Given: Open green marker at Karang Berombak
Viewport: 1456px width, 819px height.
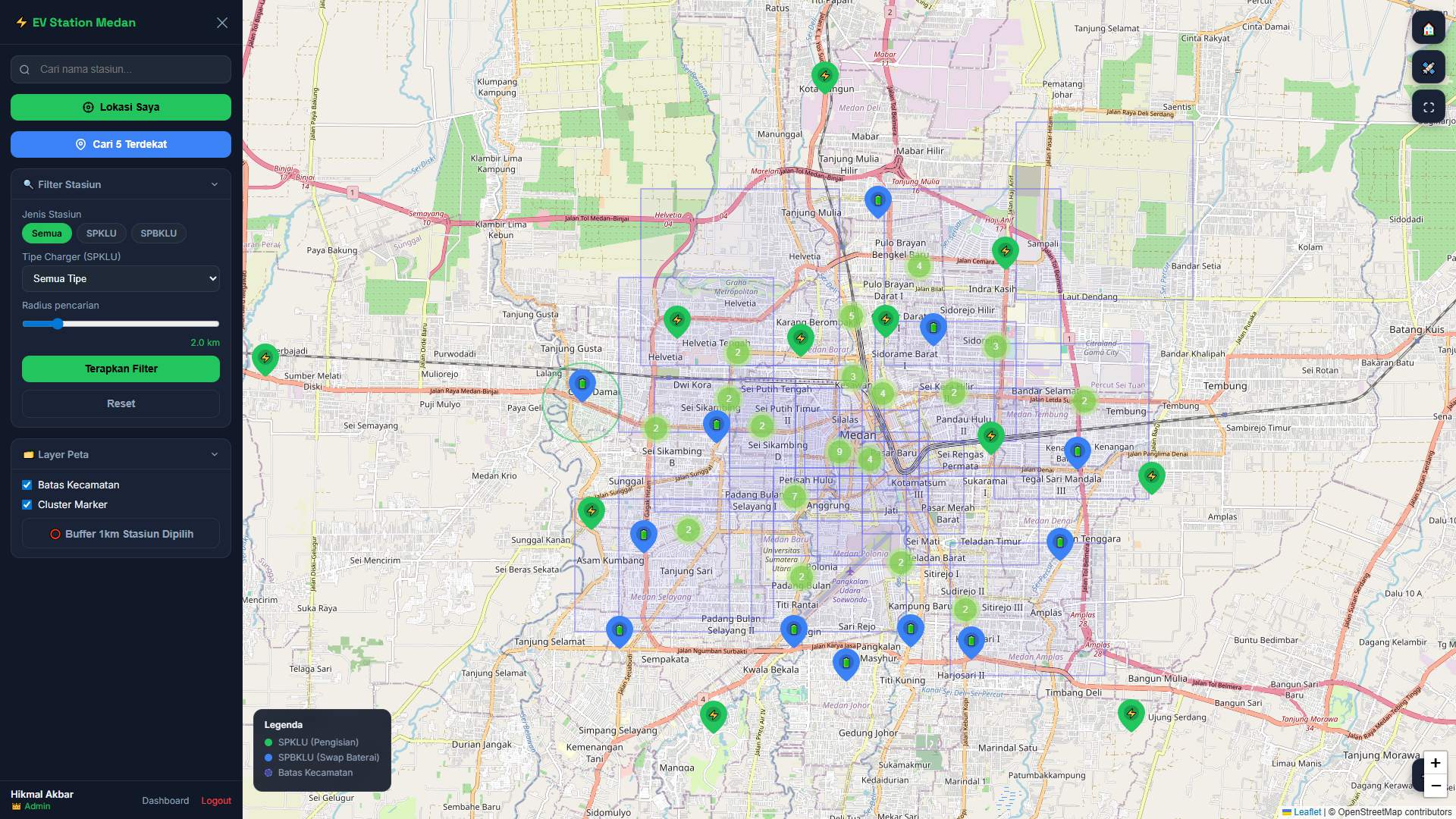Looking at the screenshot, I should point(801,340).
